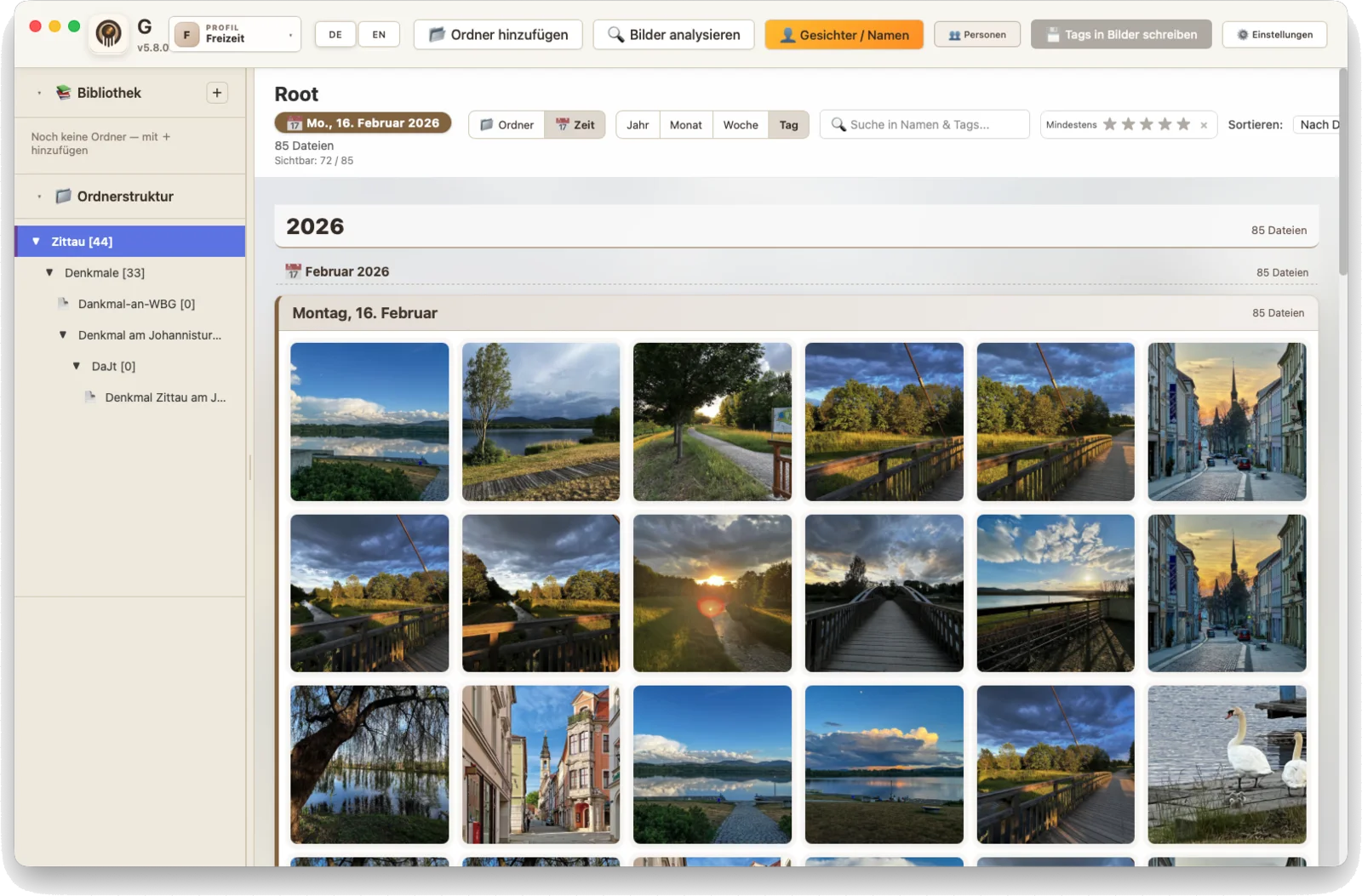Collapse the DaJt folder triangle
Viewport: 1362px width, 896px height.
pos(77,366)
